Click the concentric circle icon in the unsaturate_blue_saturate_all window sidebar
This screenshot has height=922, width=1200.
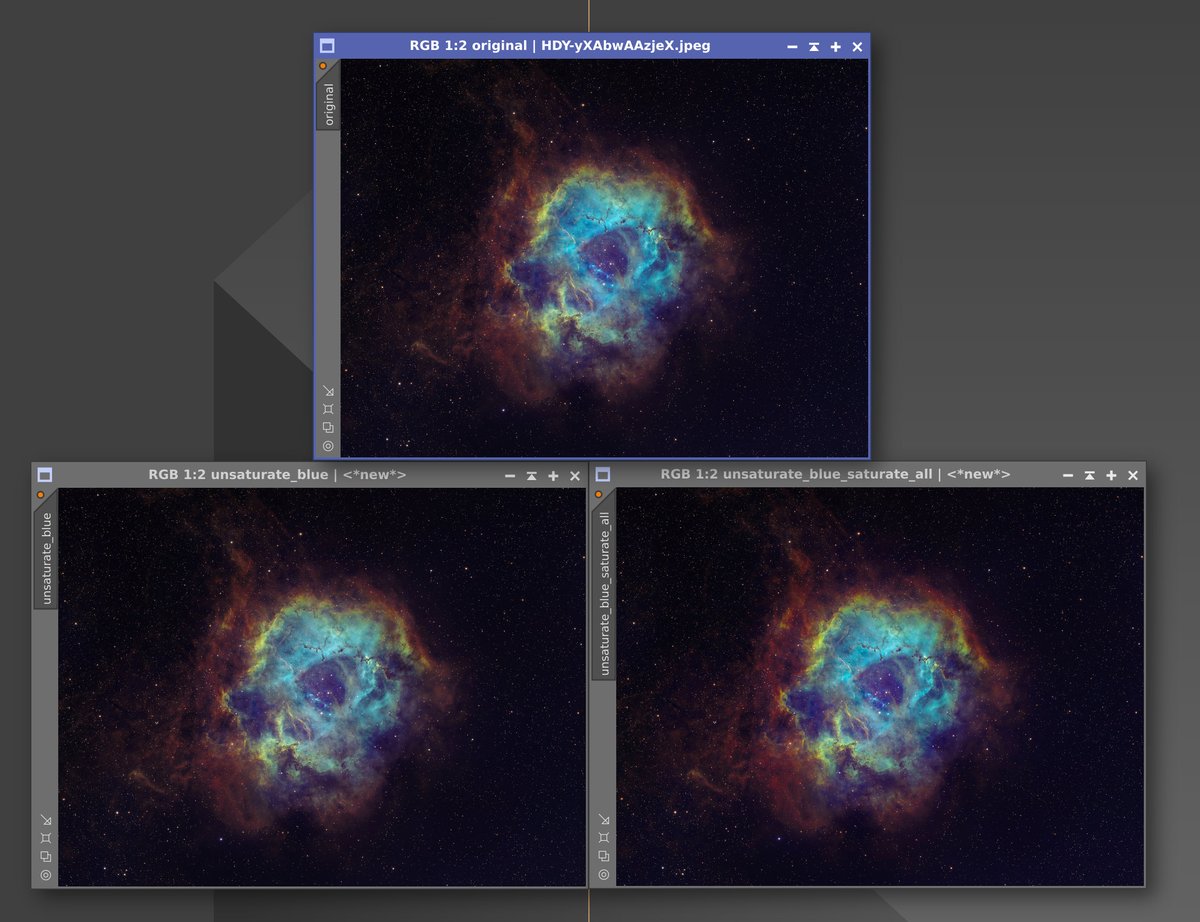click(x=604, y=875)
